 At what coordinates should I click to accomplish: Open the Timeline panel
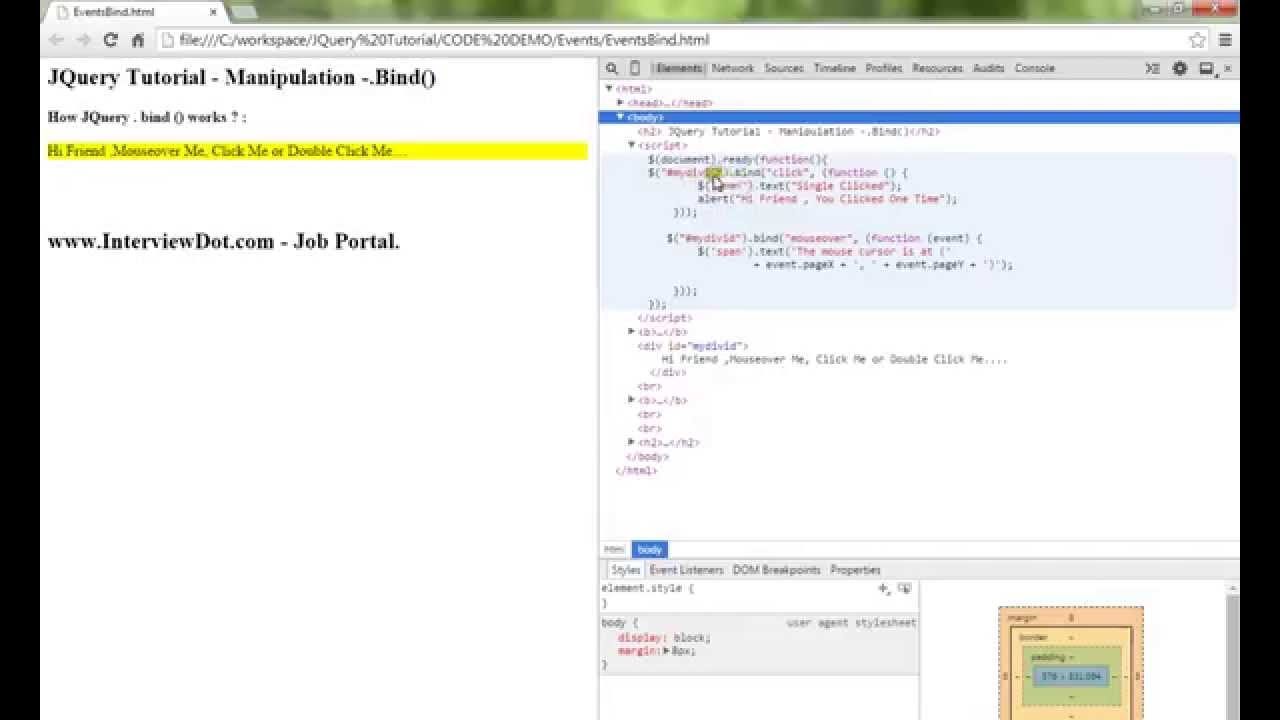[x=835, y=68]
